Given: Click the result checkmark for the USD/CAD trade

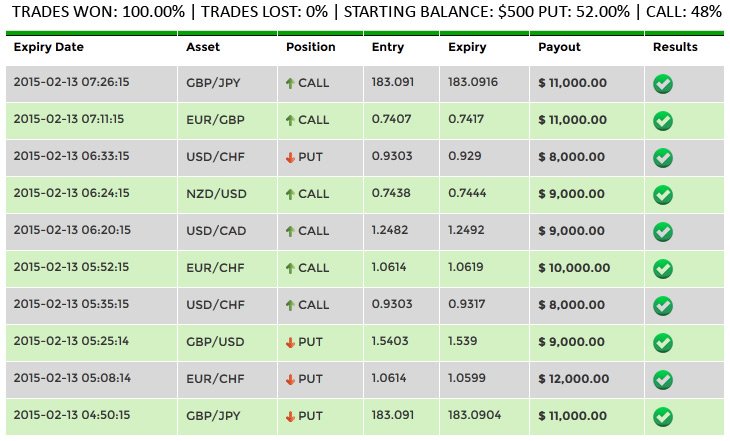Looking at the screenshot, I should pyautogui.click(x=662, y=232).
